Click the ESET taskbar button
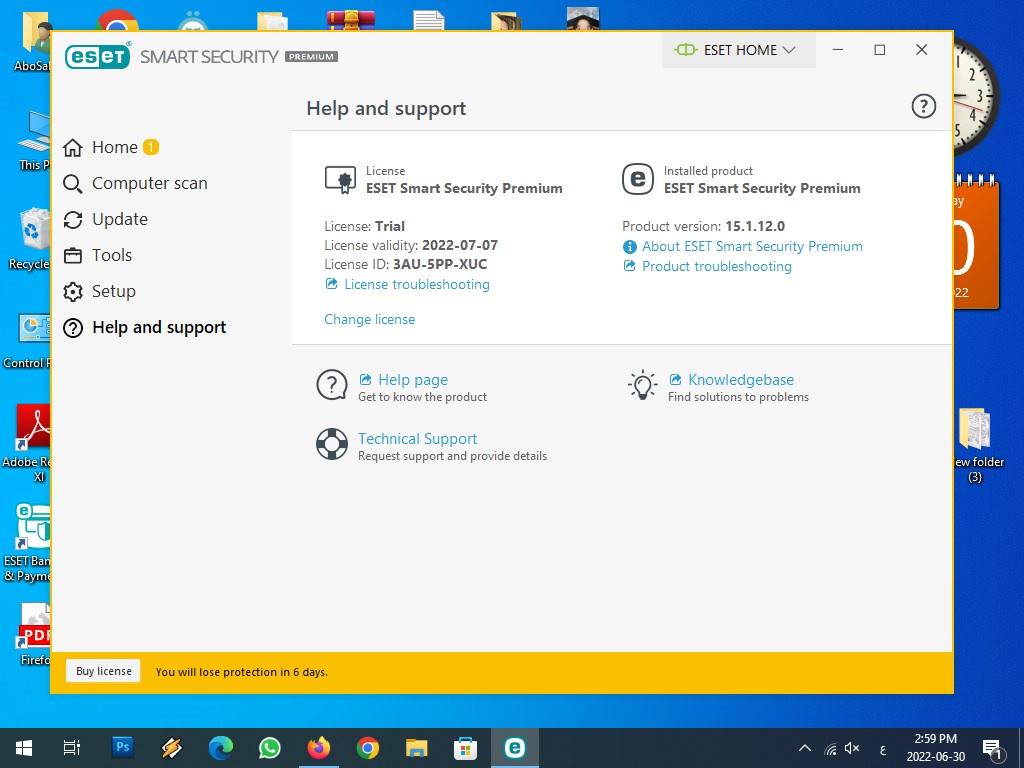 [x=515, y=748]
